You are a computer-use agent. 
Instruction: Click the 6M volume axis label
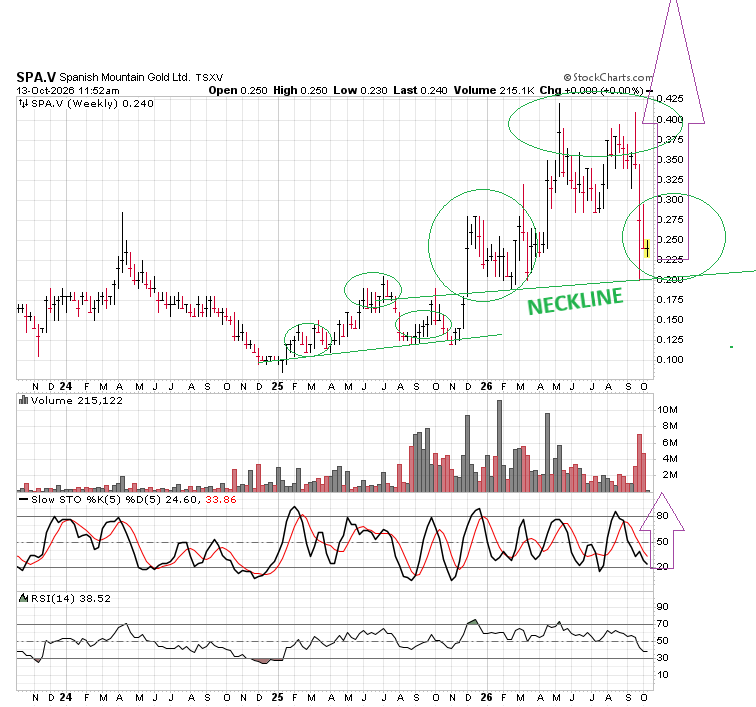(x=670, y=442)
